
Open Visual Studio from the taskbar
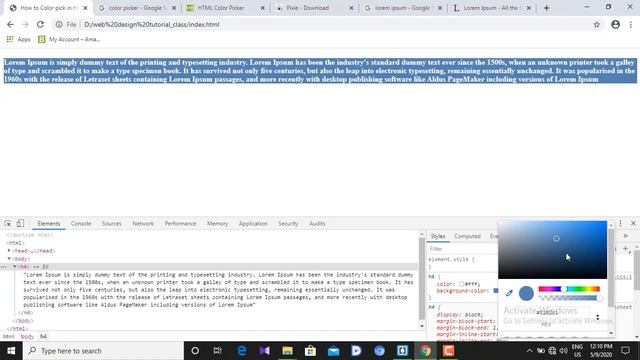264,351
